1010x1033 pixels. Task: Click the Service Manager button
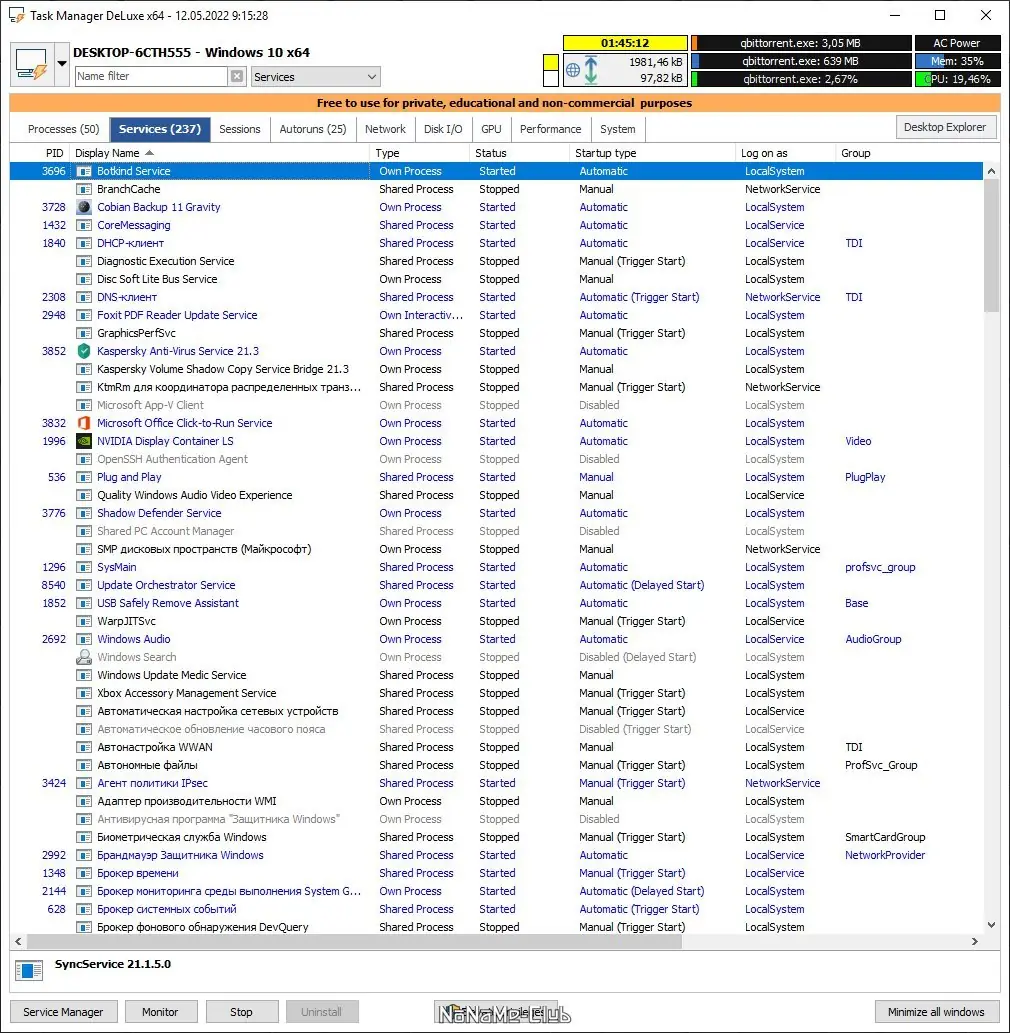63,1012
